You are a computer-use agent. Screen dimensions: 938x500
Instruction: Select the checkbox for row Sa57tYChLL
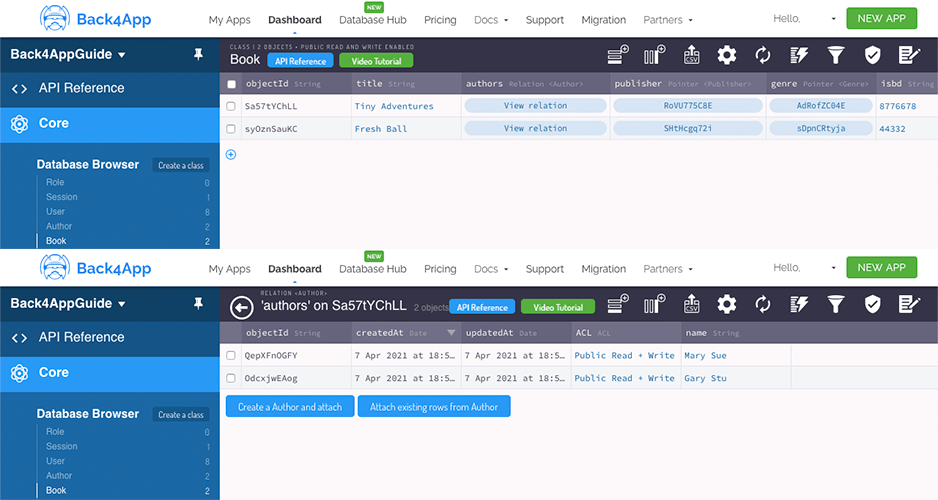(x=231, y=106)
